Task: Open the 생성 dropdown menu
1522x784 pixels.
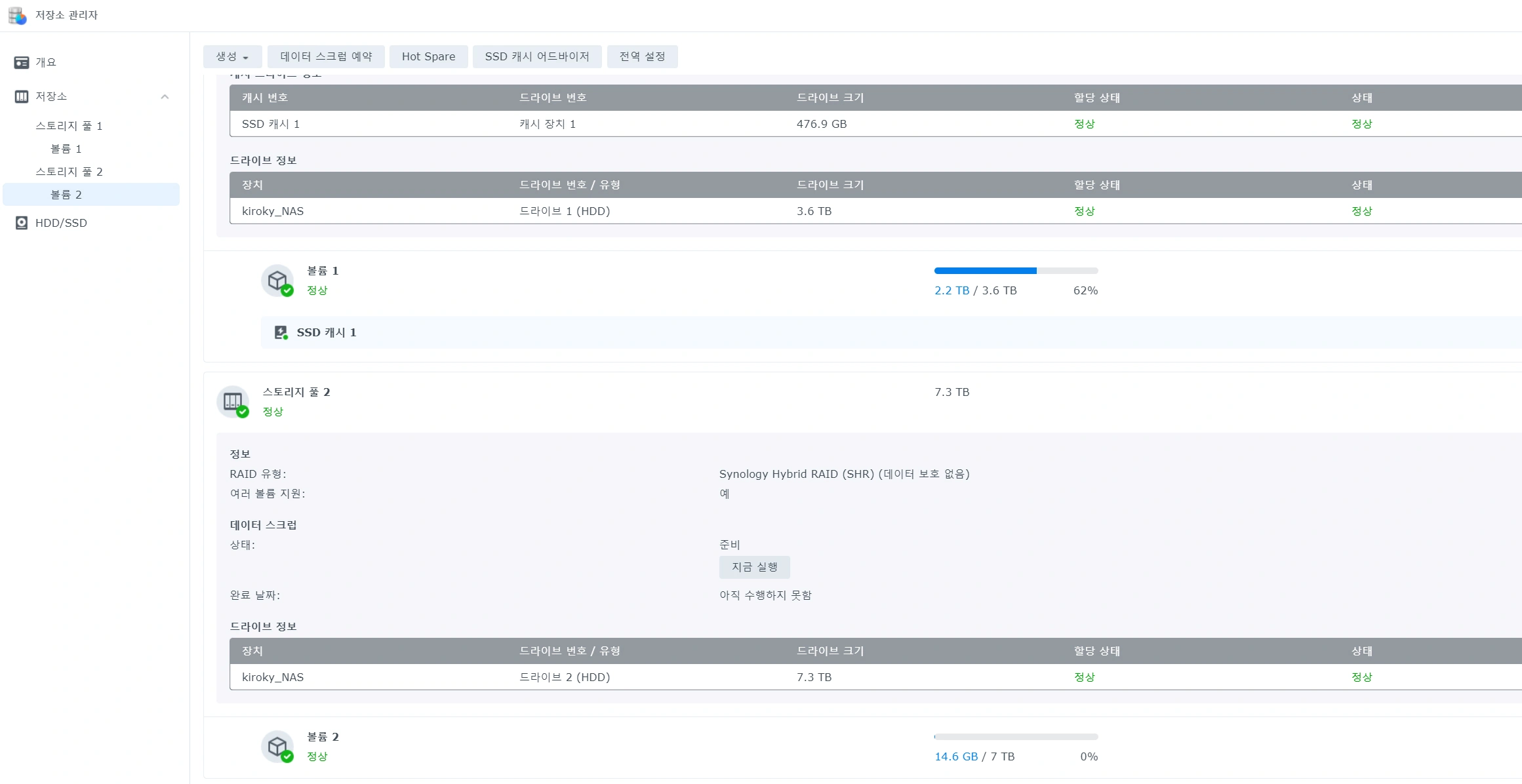Action: pyautogui.click(x=232, y=57)
